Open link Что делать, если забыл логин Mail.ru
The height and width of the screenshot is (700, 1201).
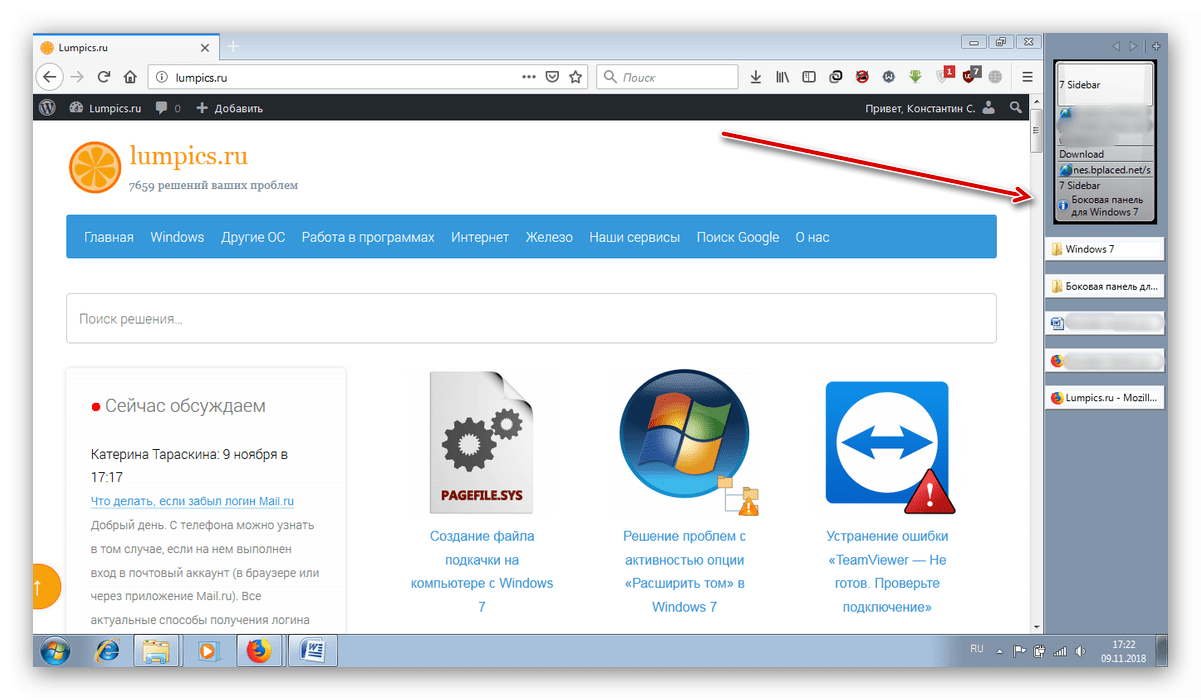tap(192, 501)
